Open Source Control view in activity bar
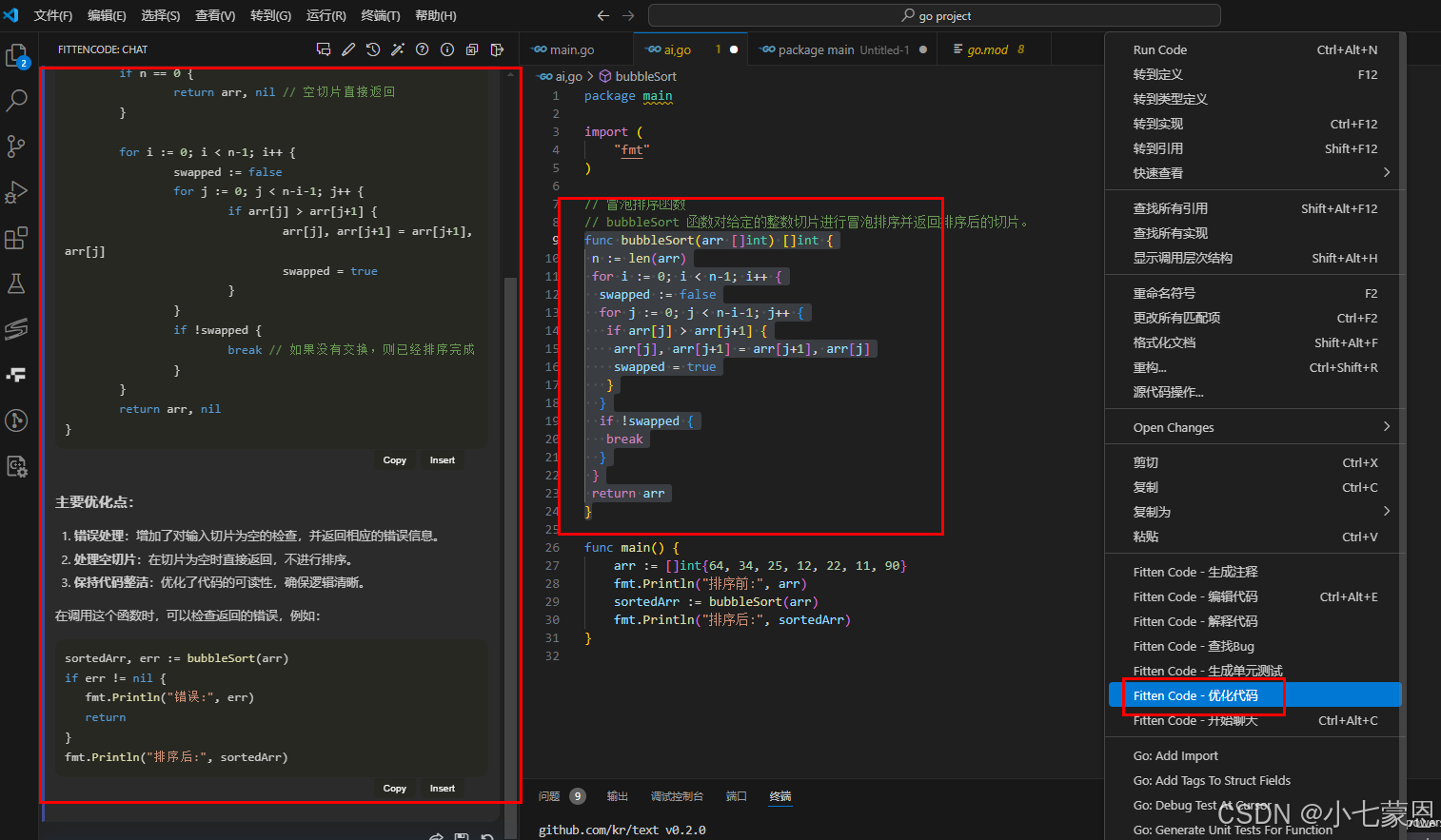This screenshot has width=1441, height=840. 16,146
